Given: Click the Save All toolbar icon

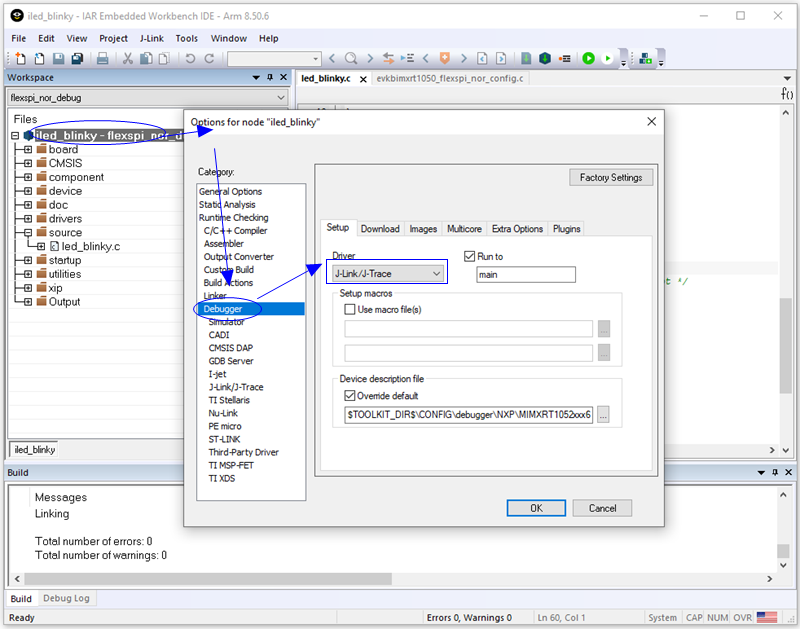Looking at the screenshot, I should click(x=77, y=59).
